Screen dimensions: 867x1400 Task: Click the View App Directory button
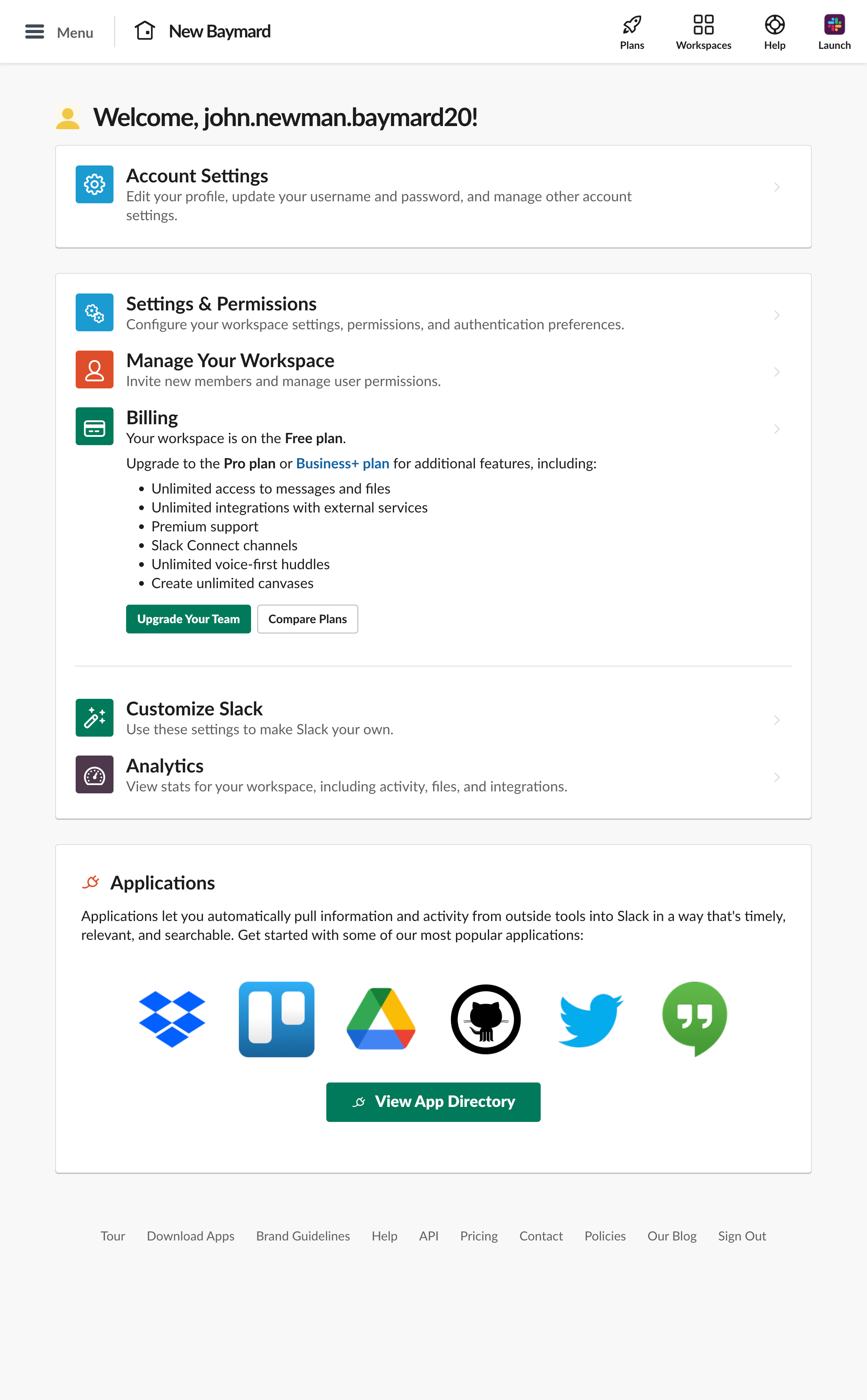433,1101
